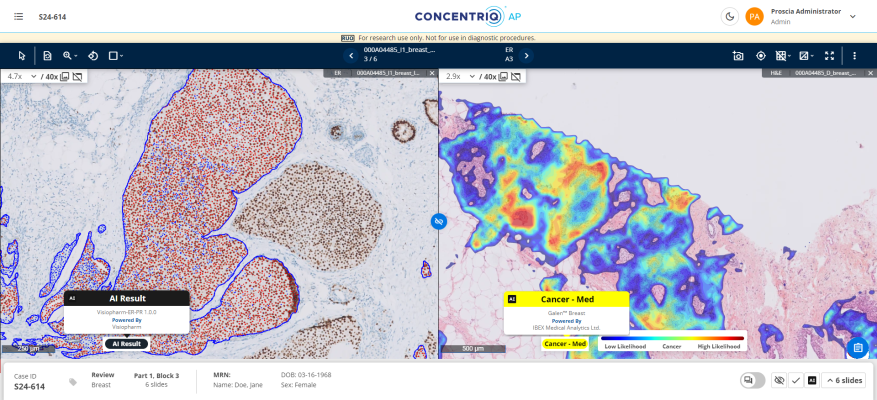Select the pointer cursor tool

tap(22, 56)
